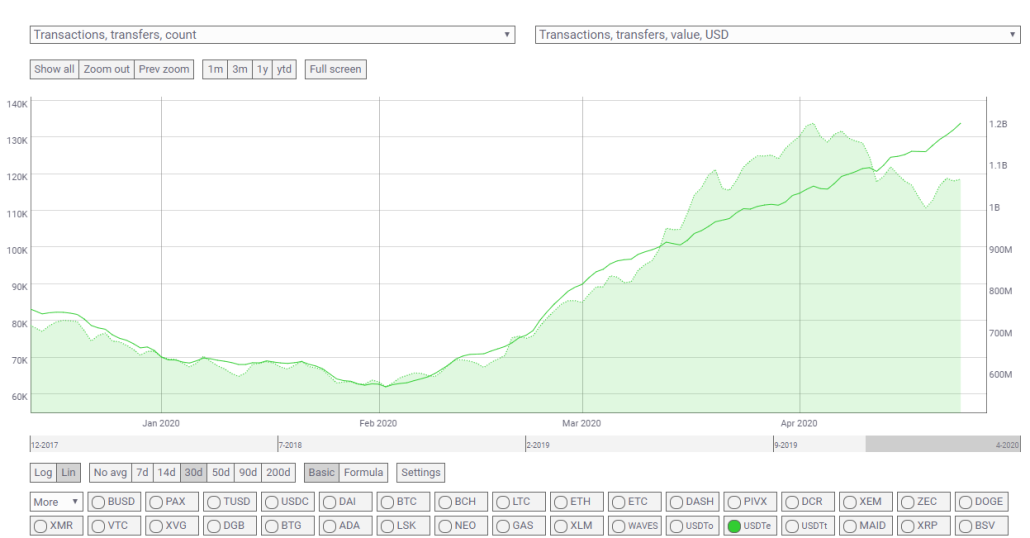Enable the DOGE coin
The width and height of the screenshot is (1030, 538).
(x=981, y=502)
